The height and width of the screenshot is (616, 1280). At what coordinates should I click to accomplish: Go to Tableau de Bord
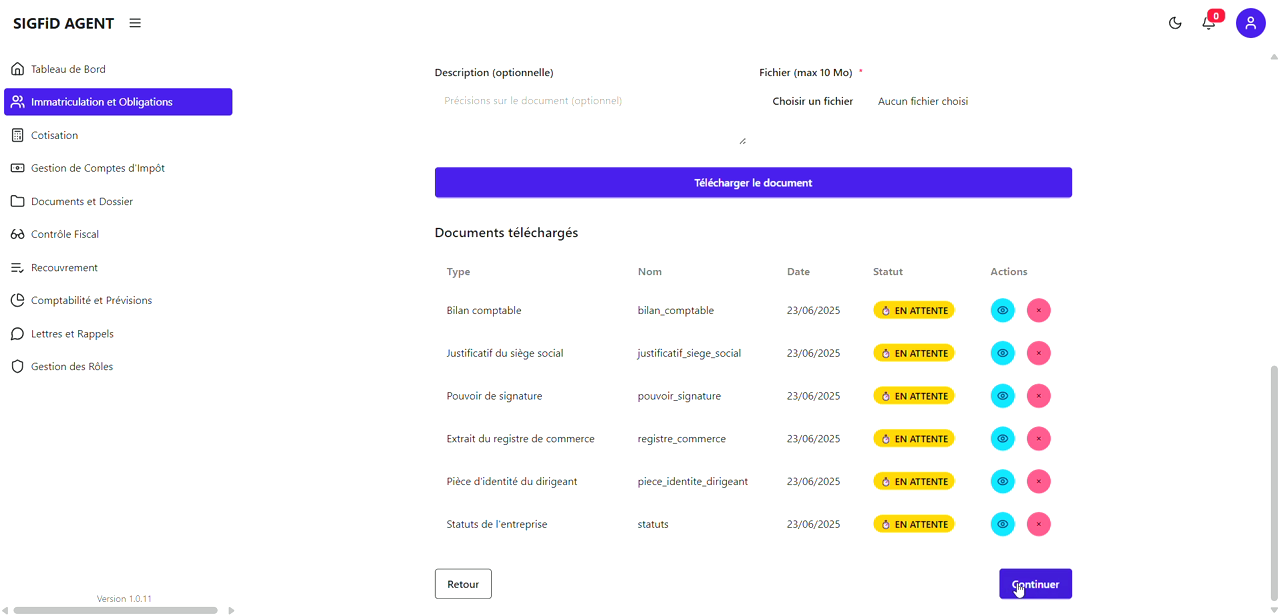click(68, 69)
